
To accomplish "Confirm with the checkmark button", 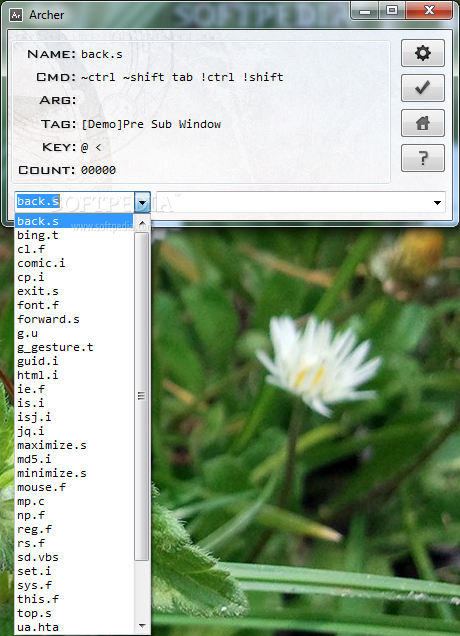I will pos(423,88).
